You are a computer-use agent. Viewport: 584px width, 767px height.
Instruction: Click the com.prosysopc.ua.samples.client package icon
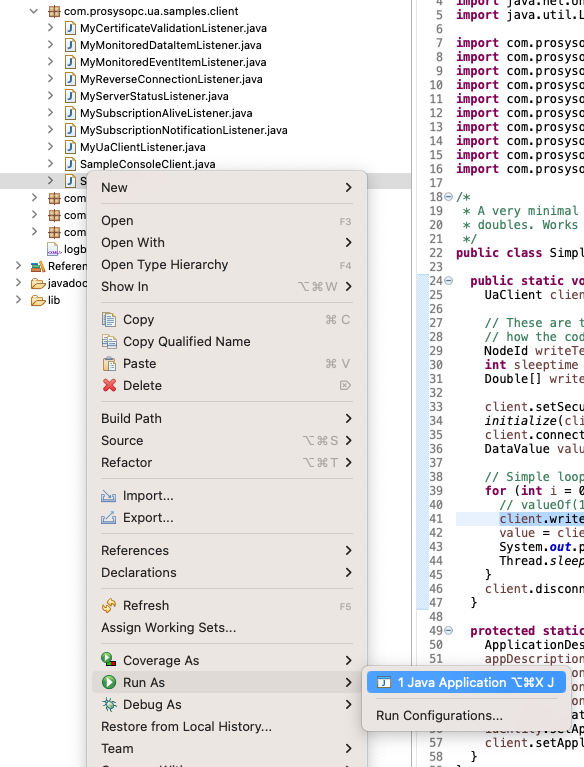(x=54, y=11)
